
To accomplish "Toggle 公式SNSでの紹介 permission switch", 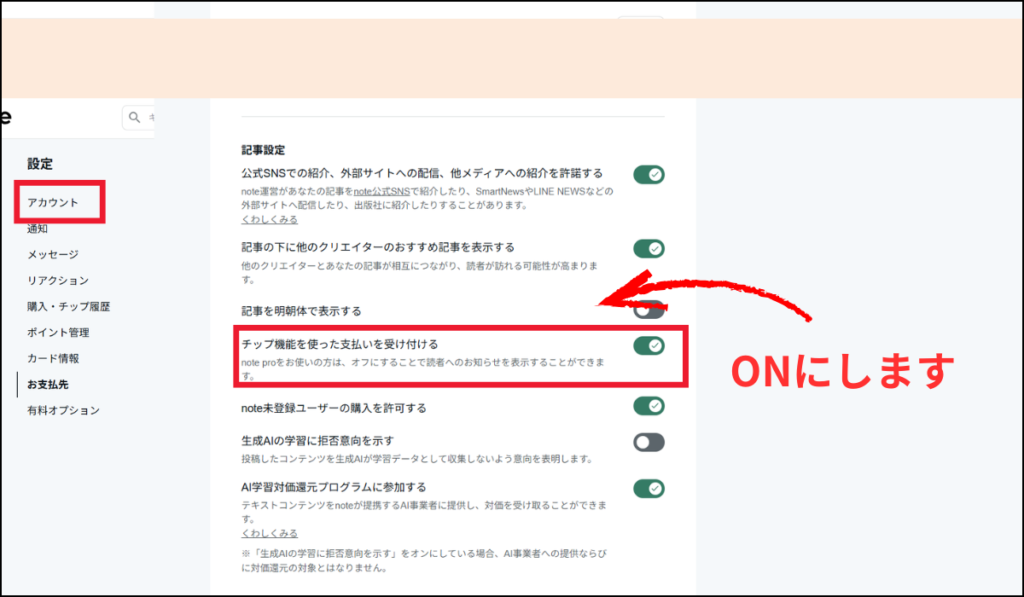I will point(648,175).
